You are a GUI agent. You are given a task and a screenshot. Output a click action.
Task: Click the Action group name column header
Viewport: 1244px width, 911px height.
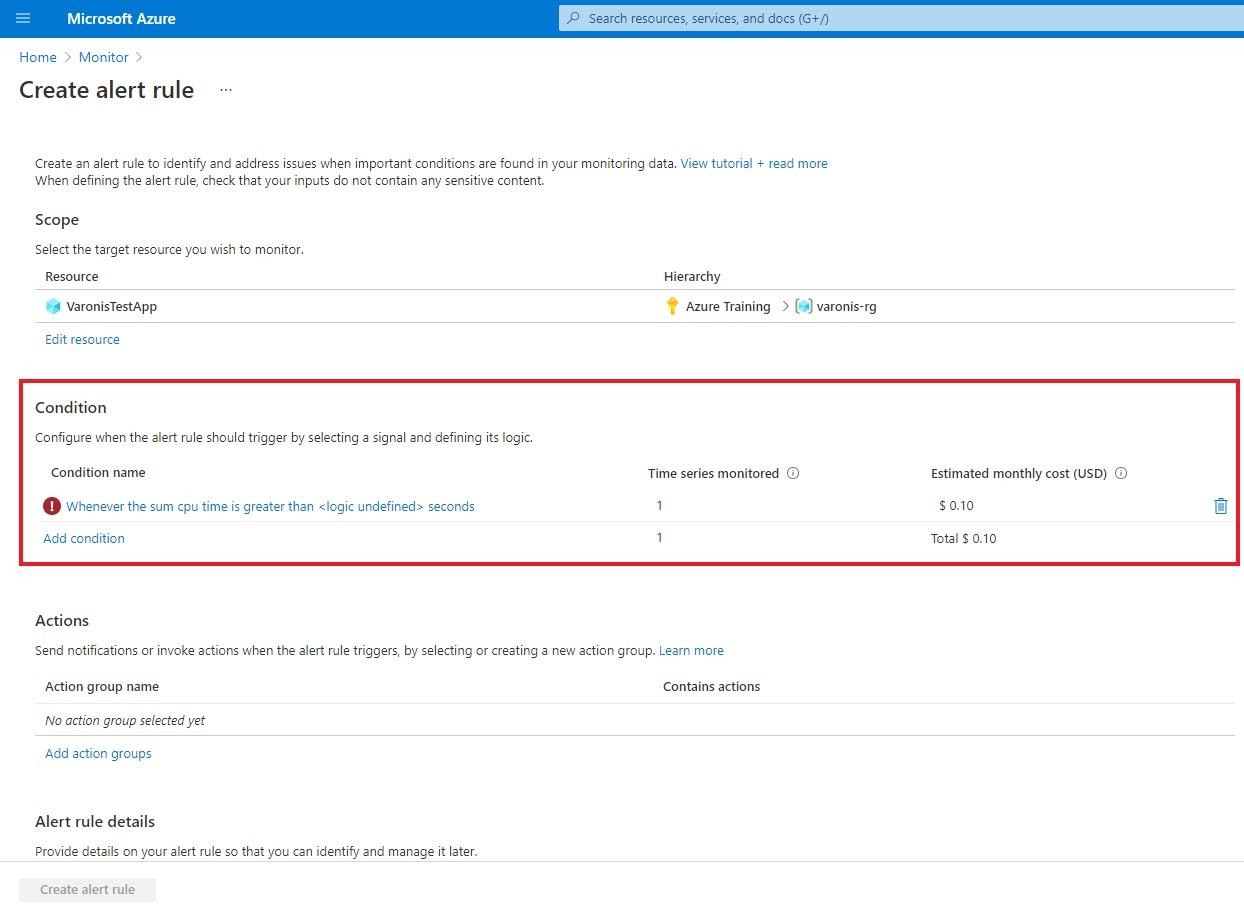102,686
